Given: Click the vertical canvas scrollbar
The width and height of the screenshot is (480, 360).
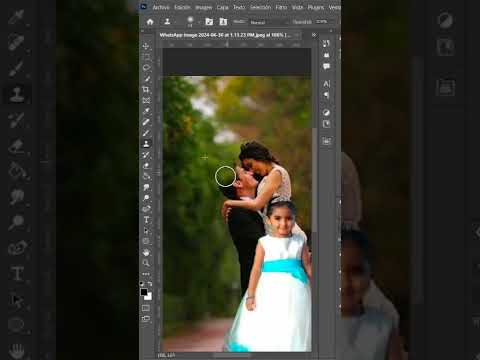Looking at the screenshot, I should 314,179.
